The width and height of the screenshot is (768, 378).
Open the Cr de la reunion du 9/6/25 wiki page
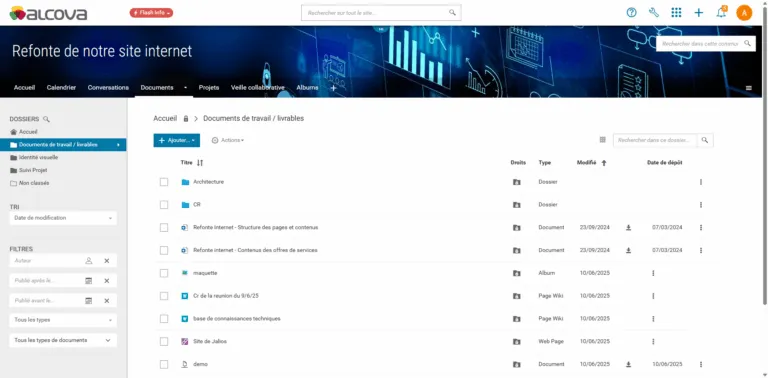(x=226, y=296)
